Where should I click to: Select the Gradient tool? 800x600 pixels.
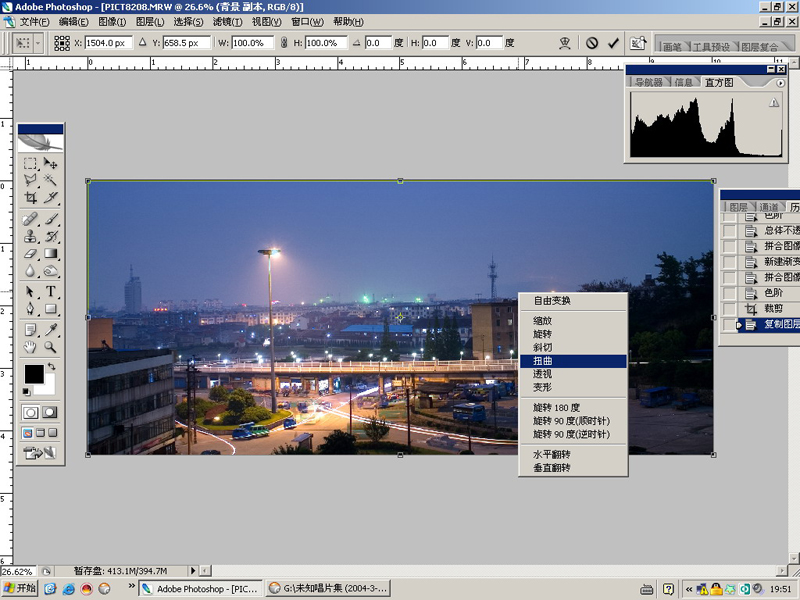(x=50, y=254)
